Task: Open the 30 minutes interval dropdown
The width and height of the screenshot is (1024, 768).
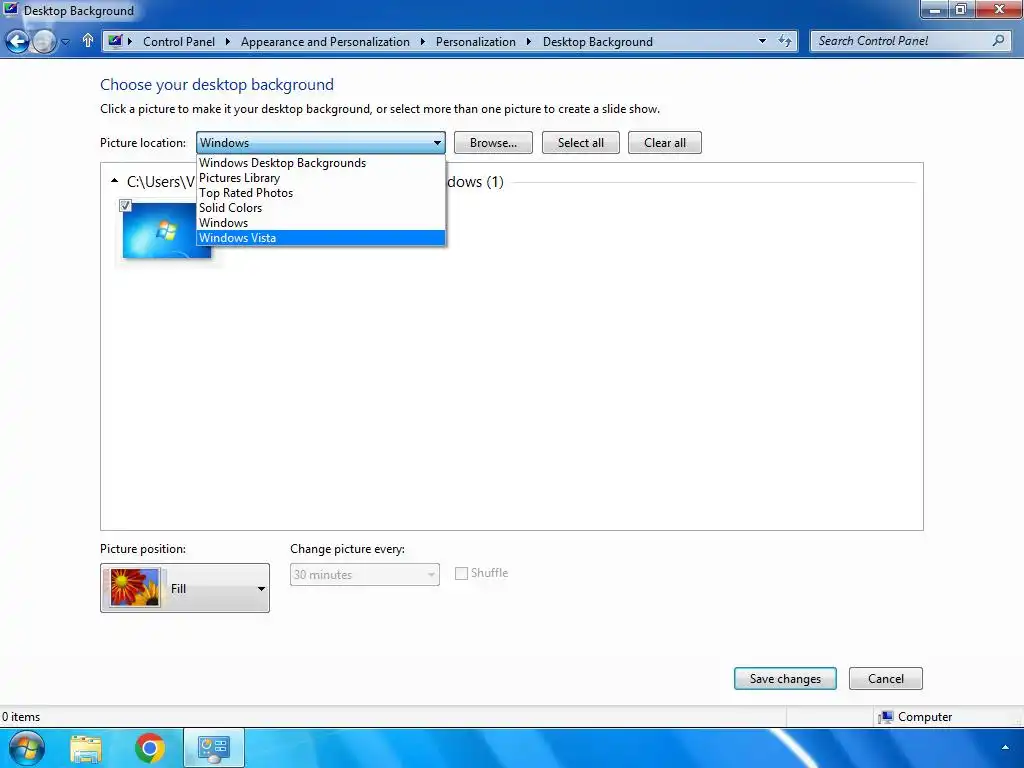Action: click(364, 575)
